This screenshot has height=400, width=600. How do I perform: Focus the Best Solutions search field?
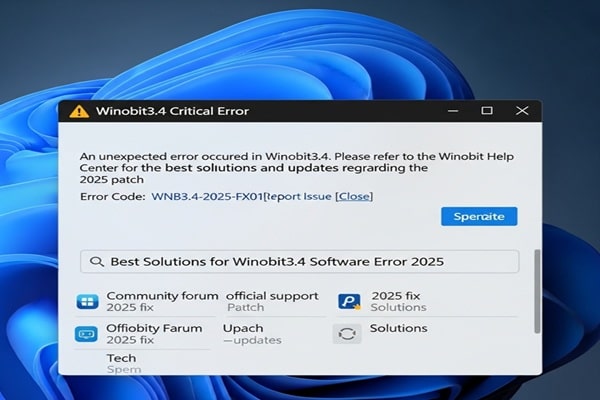300,262
